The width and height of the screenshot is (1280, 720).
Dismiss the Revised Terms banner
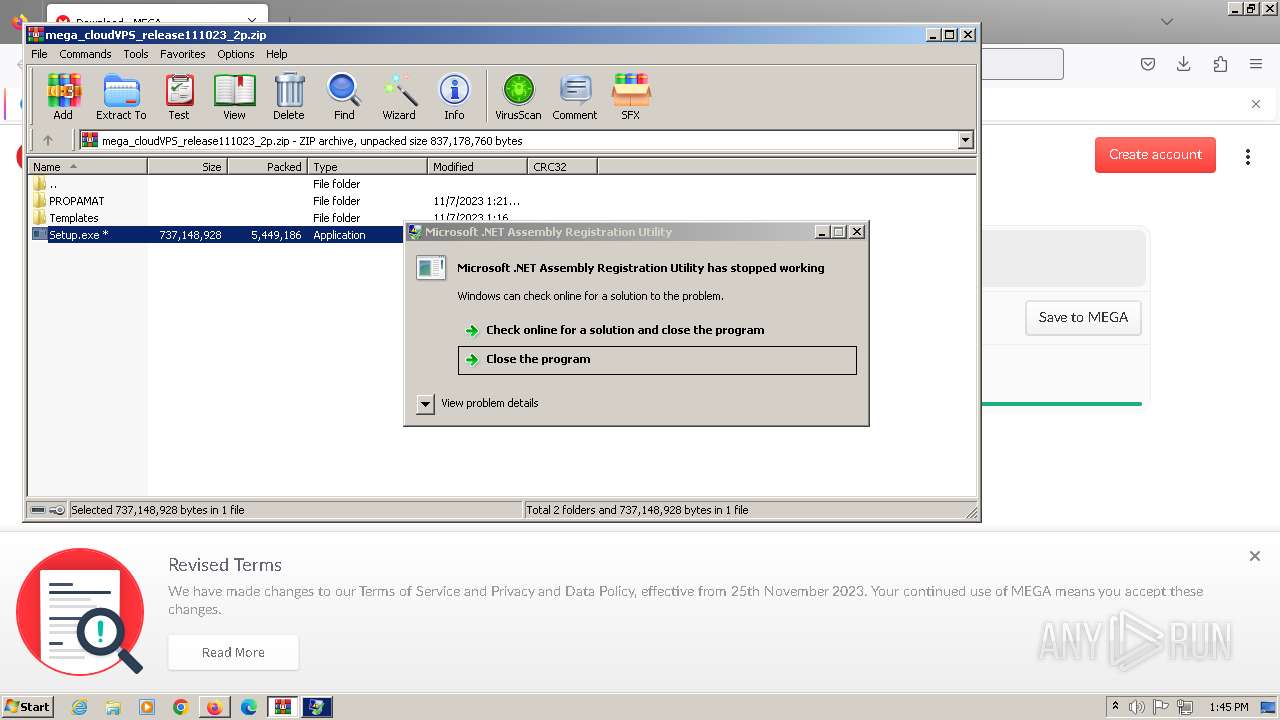pyautogui.click(x=1254, y=556)
